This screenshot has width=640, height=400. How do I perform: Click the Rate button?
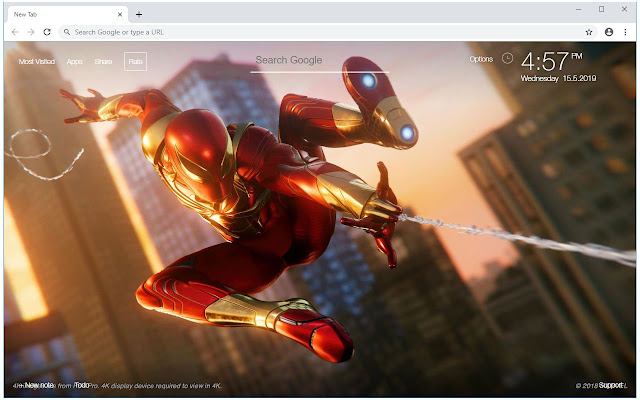(136, 62)
